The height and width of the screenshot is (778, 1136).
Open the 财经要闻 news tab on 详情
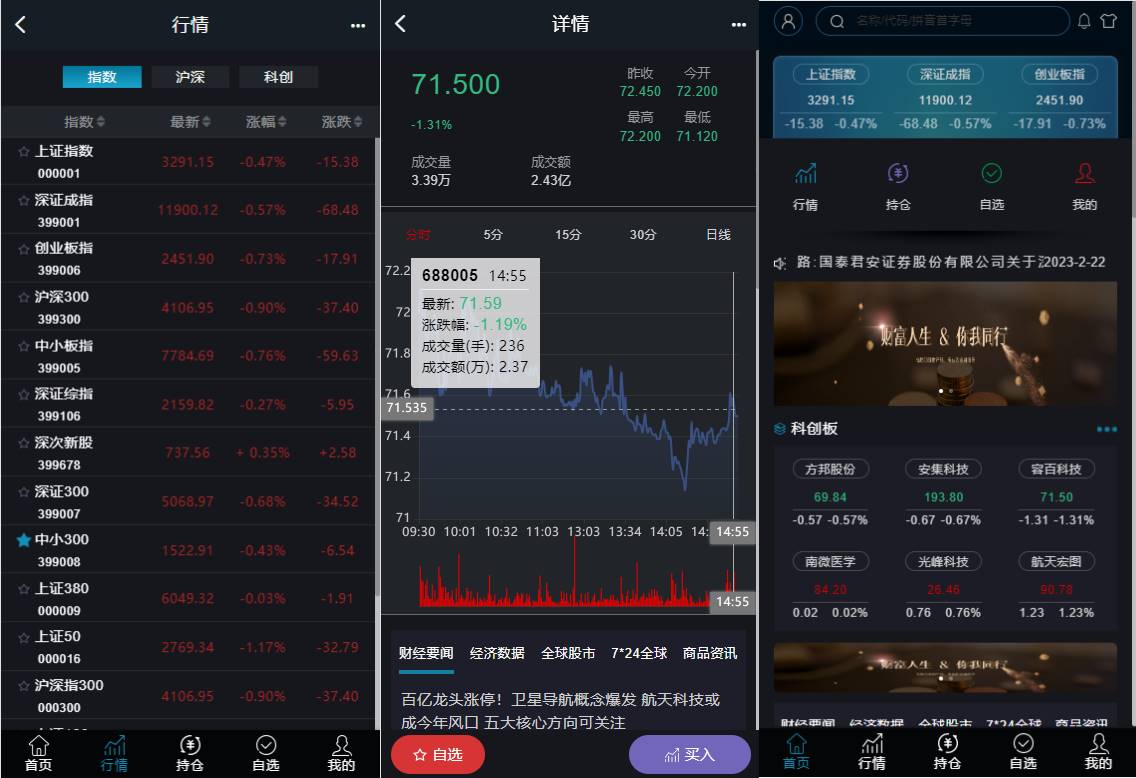click(x=426, y=653)
